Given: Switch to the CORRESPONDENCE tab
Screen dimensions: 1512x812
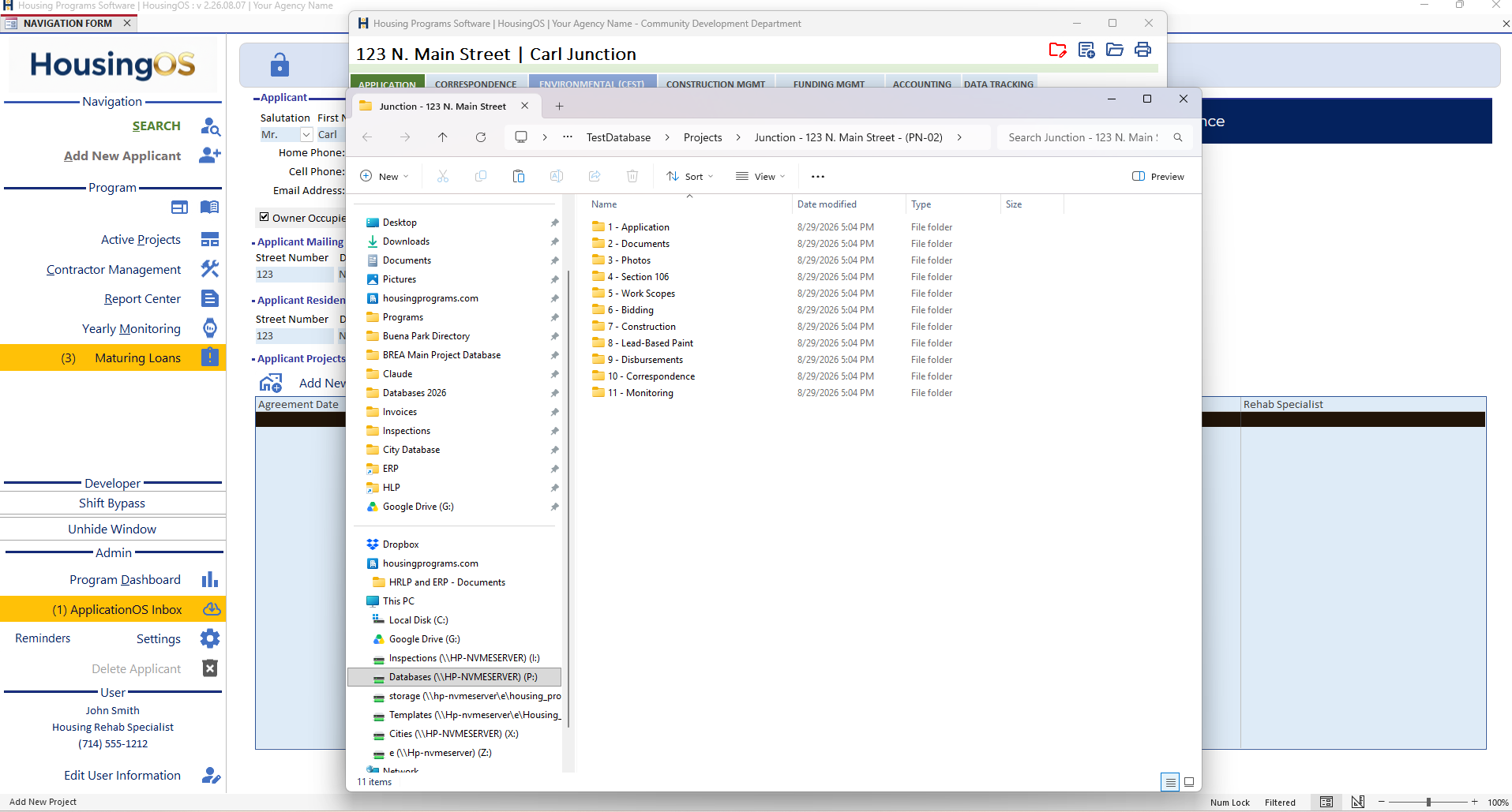Looking at the screenshot, I should pos(476,84).
